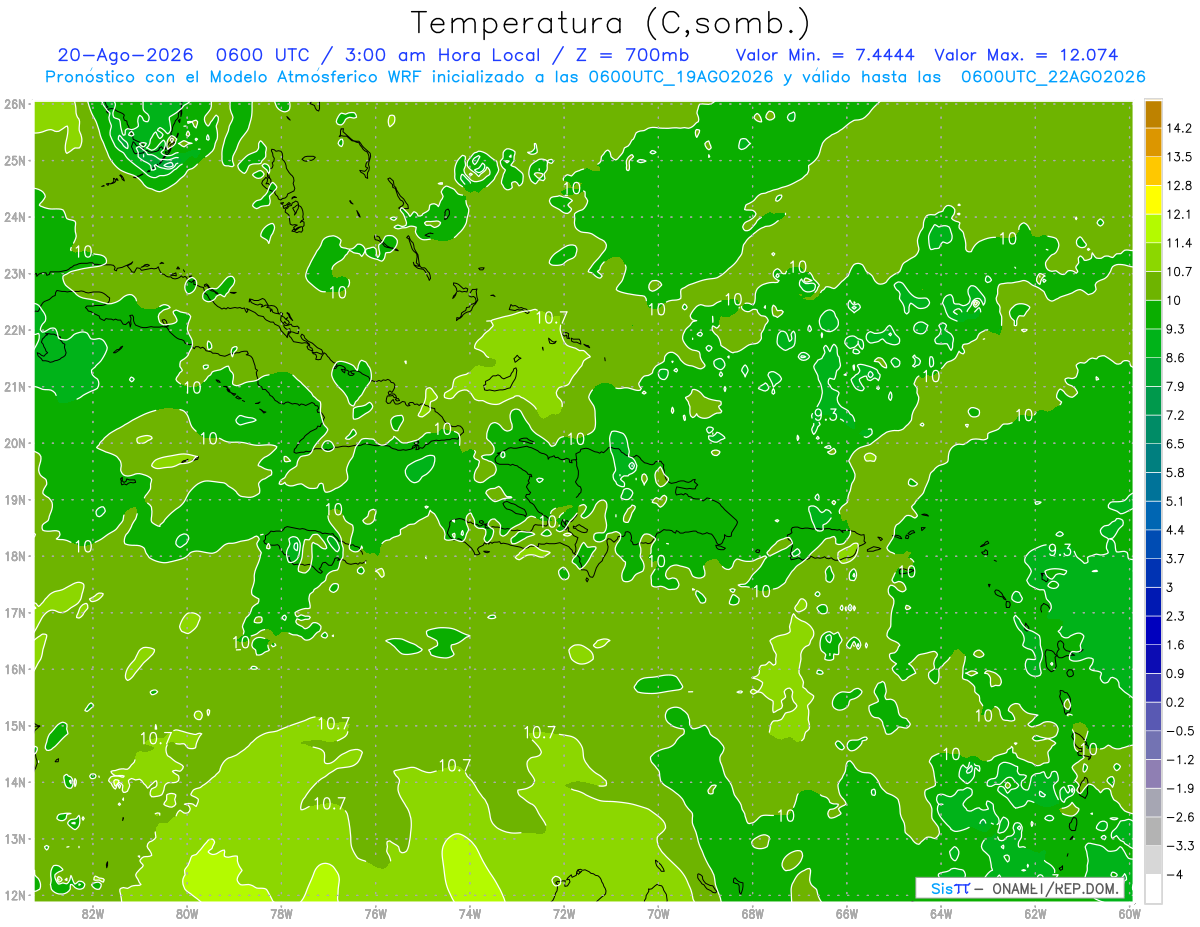
Task: Click the title 'Temperatura (C,somb.)'
Action: [611, 23]
